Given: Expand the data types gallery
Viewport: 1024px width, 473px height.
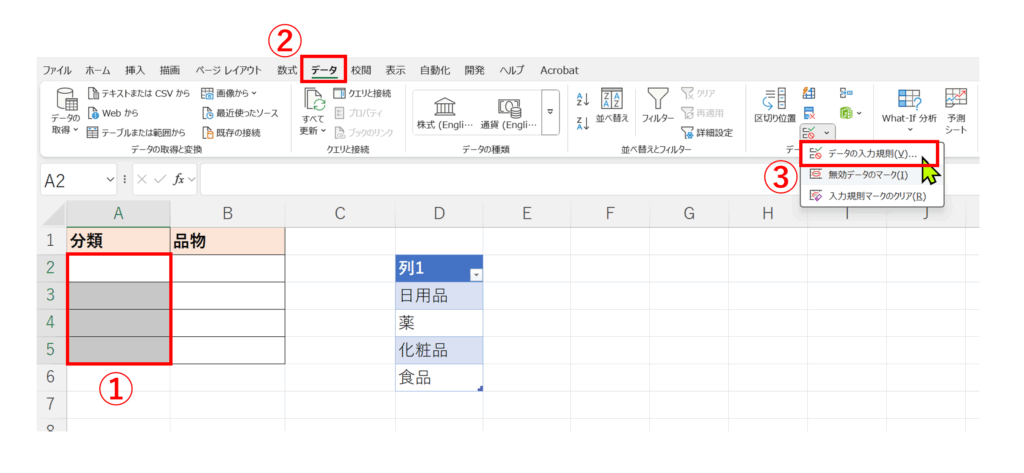Looking at the screenshot, I should (x=549, y=111).
